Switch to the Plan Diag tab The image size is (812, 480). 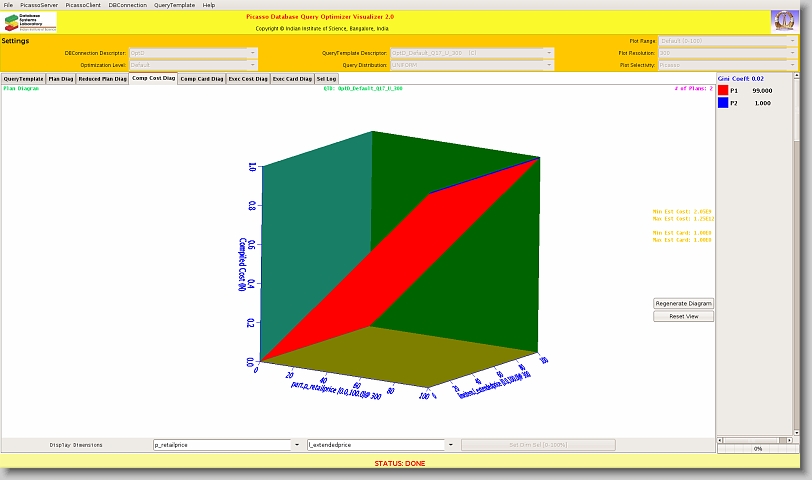point(61,78)
